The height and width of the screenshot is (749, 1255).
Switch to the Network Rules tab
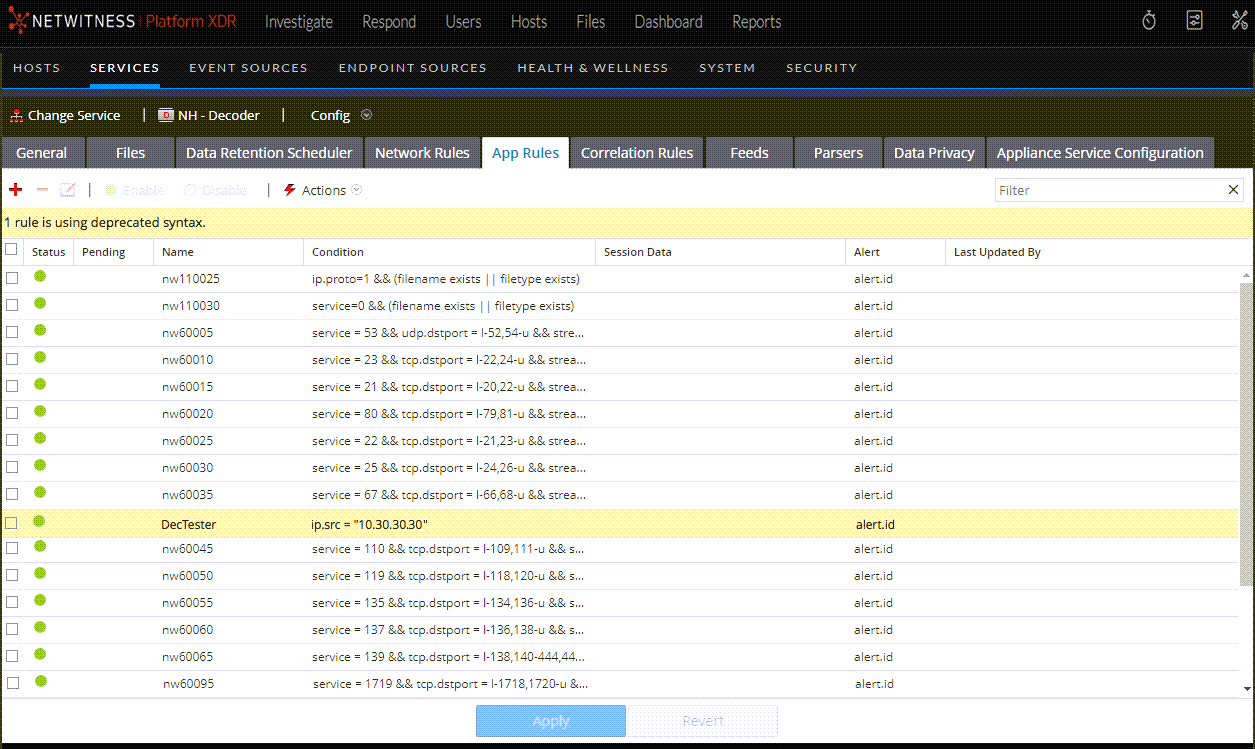coord(422,153)
